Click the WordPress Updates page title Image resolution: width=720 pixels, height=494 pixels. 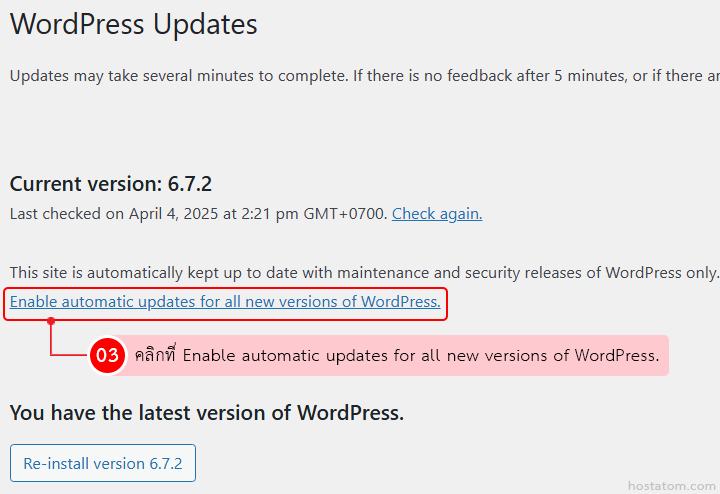(x=133, y=25)
